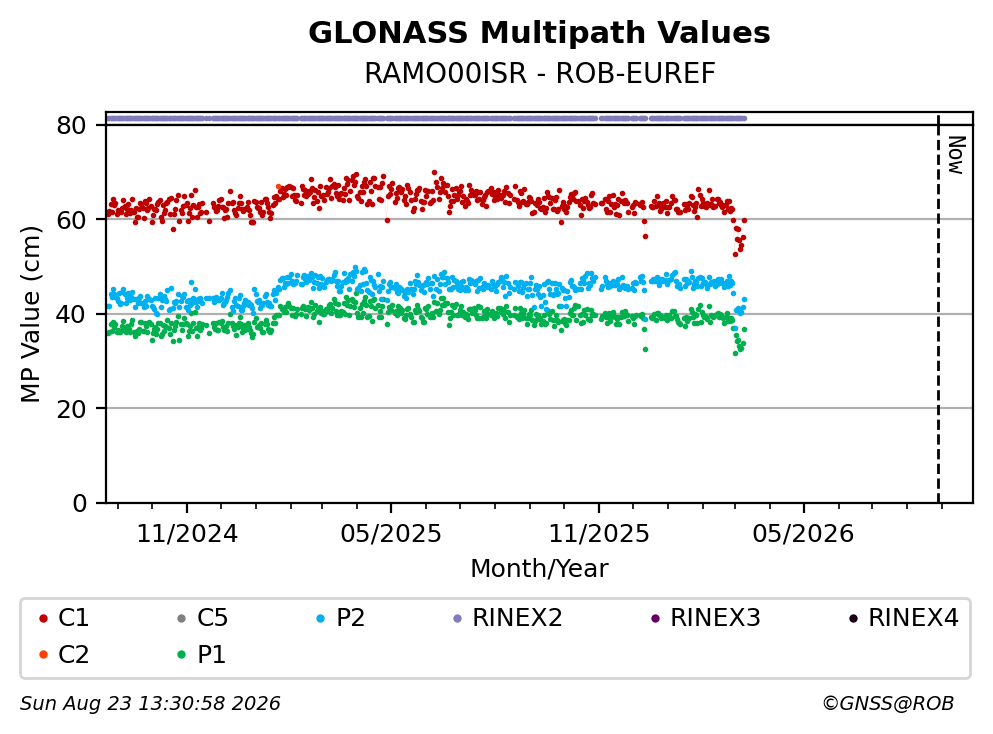Select the RINEX2 legend label

pyautogui.click(x=517, y=617)
